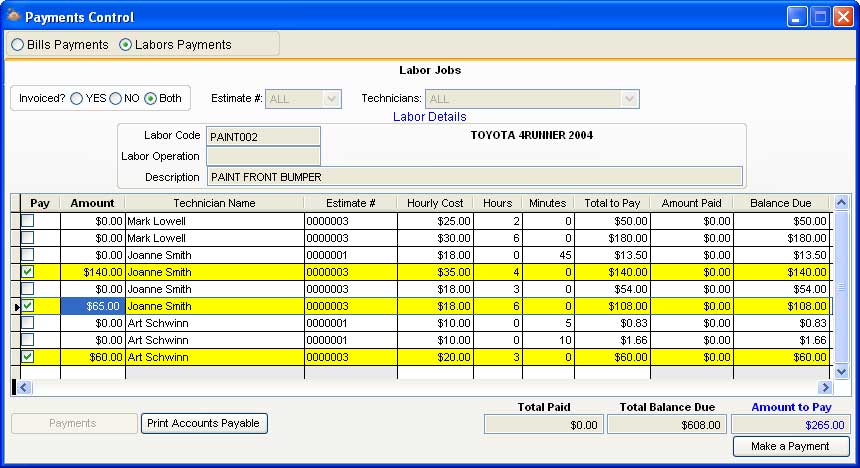Click the $25.00 hourly cost cell
Viewport: 860px width, 468px height.
435,221
